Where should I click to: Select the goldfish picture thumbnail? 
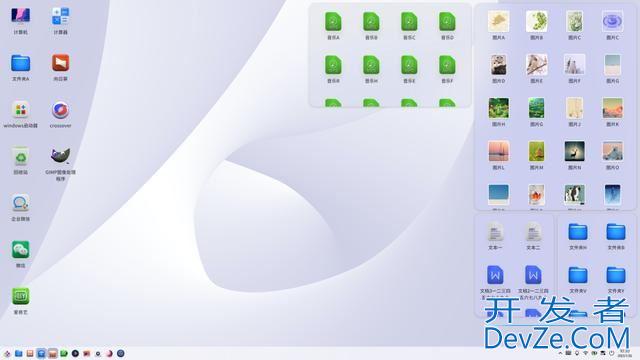point(536,195)
